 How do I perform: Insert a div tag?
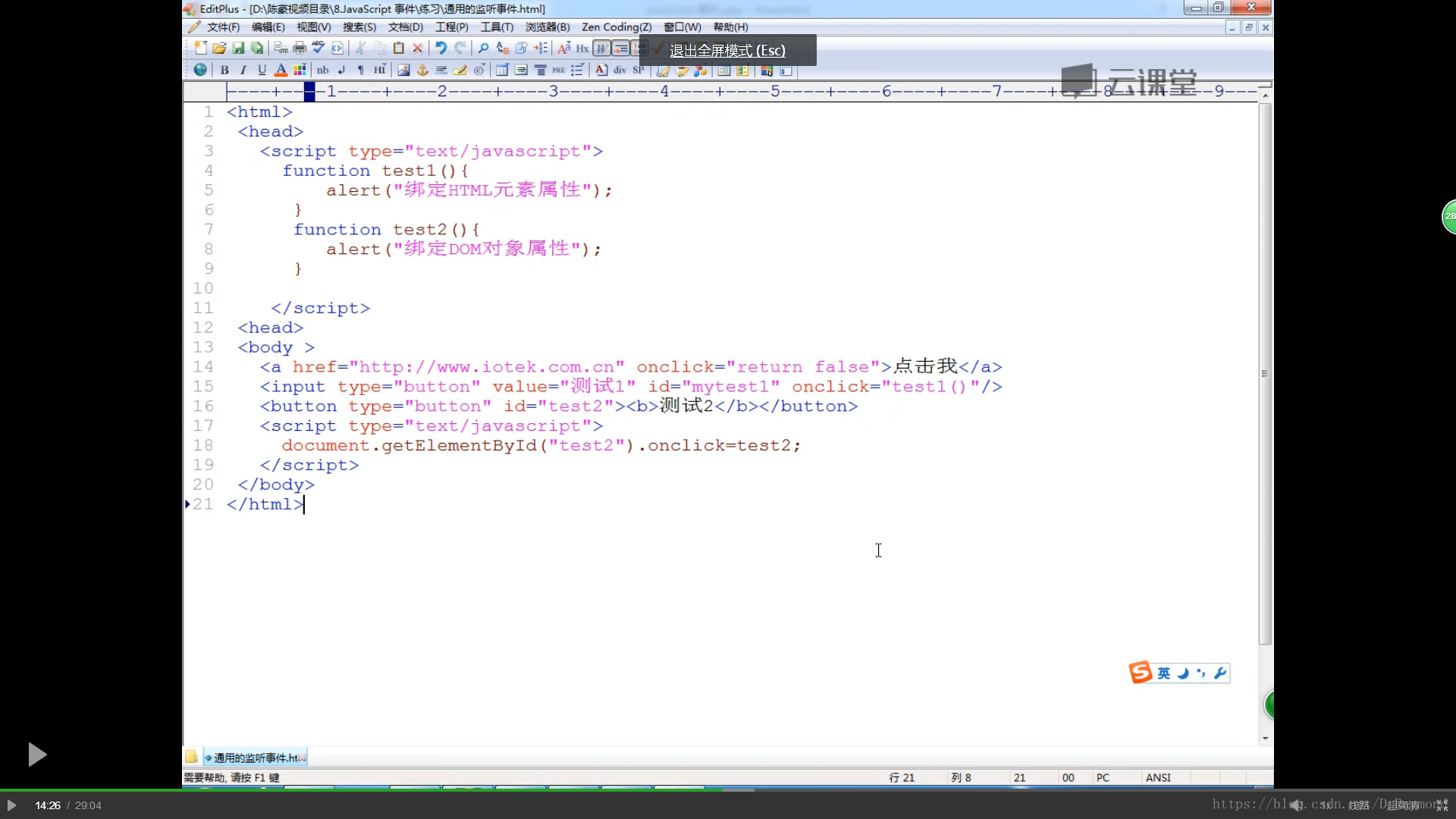(620, 70)
